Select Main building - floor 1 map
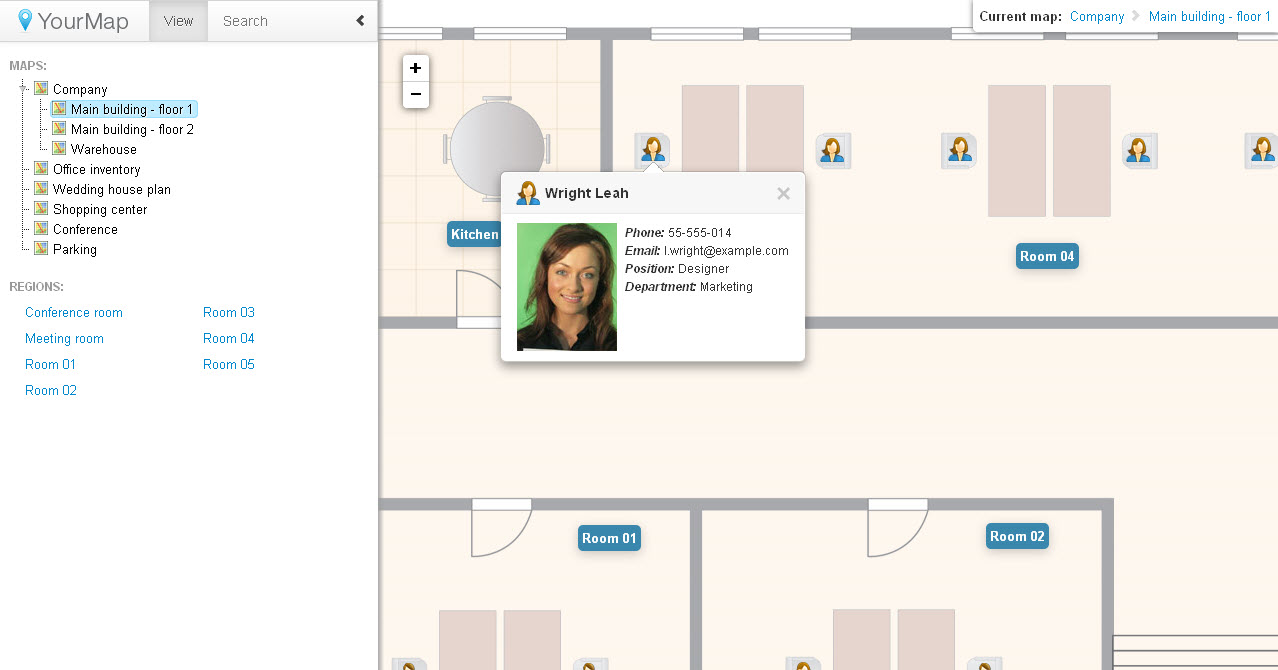The height and width of the screenshot is (670, 1278). point(132,109)
